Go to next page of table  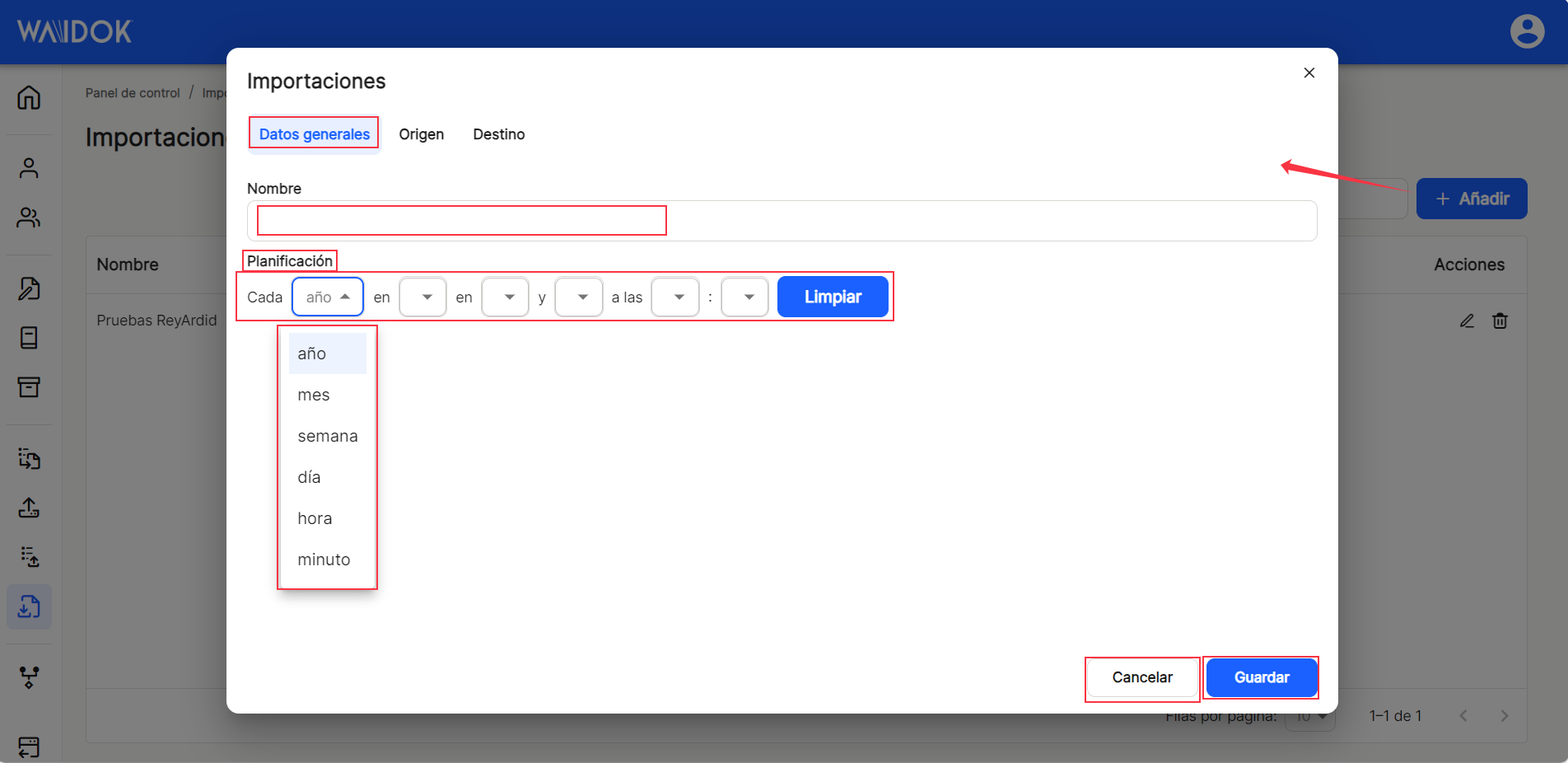pyautogui.click(x=1504, y=716)
